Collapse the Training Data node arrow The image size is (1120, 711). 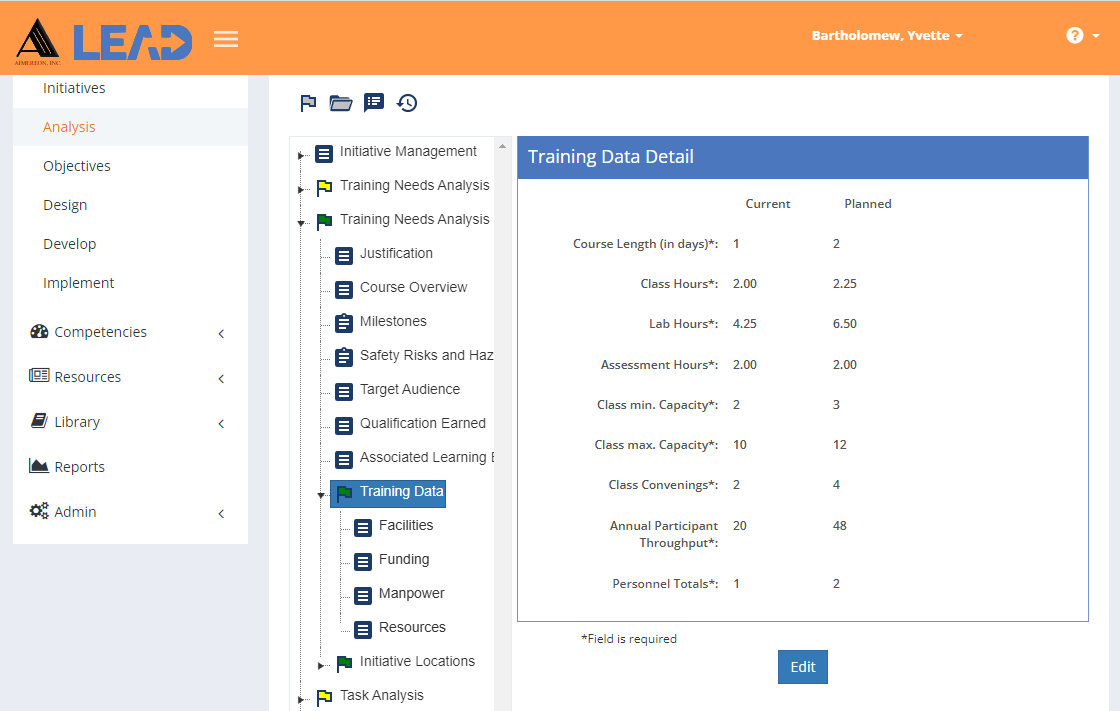point(321,495)
